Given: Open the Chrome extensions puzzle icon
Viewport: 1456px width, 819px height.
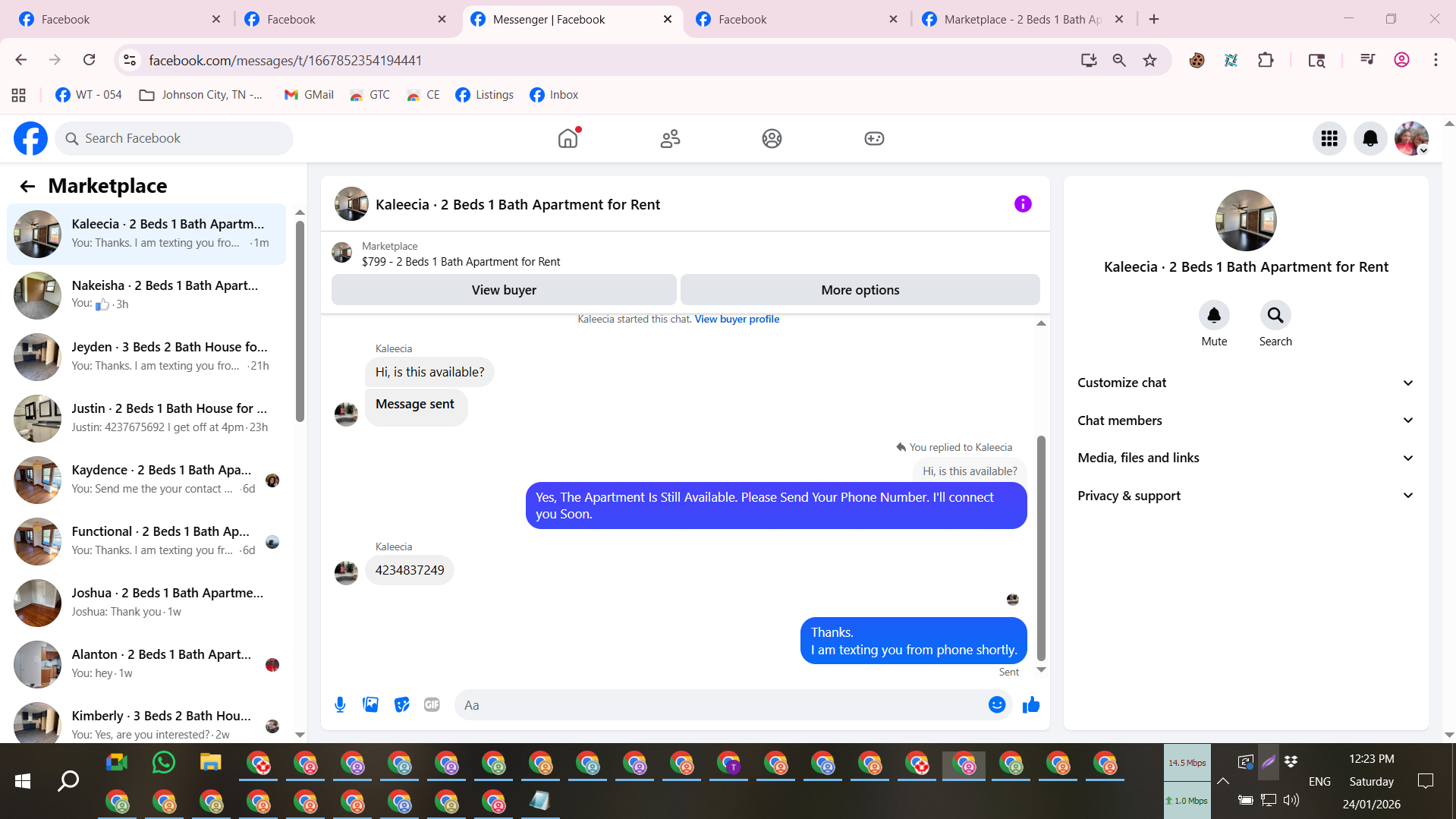Looking at the screenshot, I should point(1266,60).
